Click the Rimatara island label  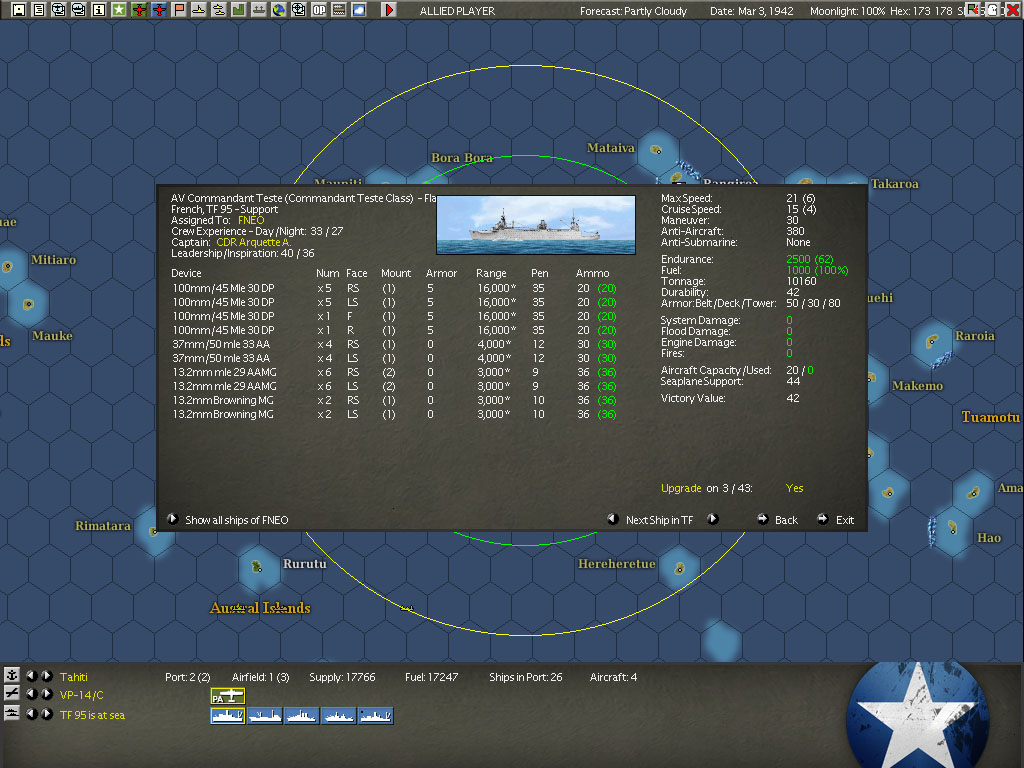pos(103,526)
